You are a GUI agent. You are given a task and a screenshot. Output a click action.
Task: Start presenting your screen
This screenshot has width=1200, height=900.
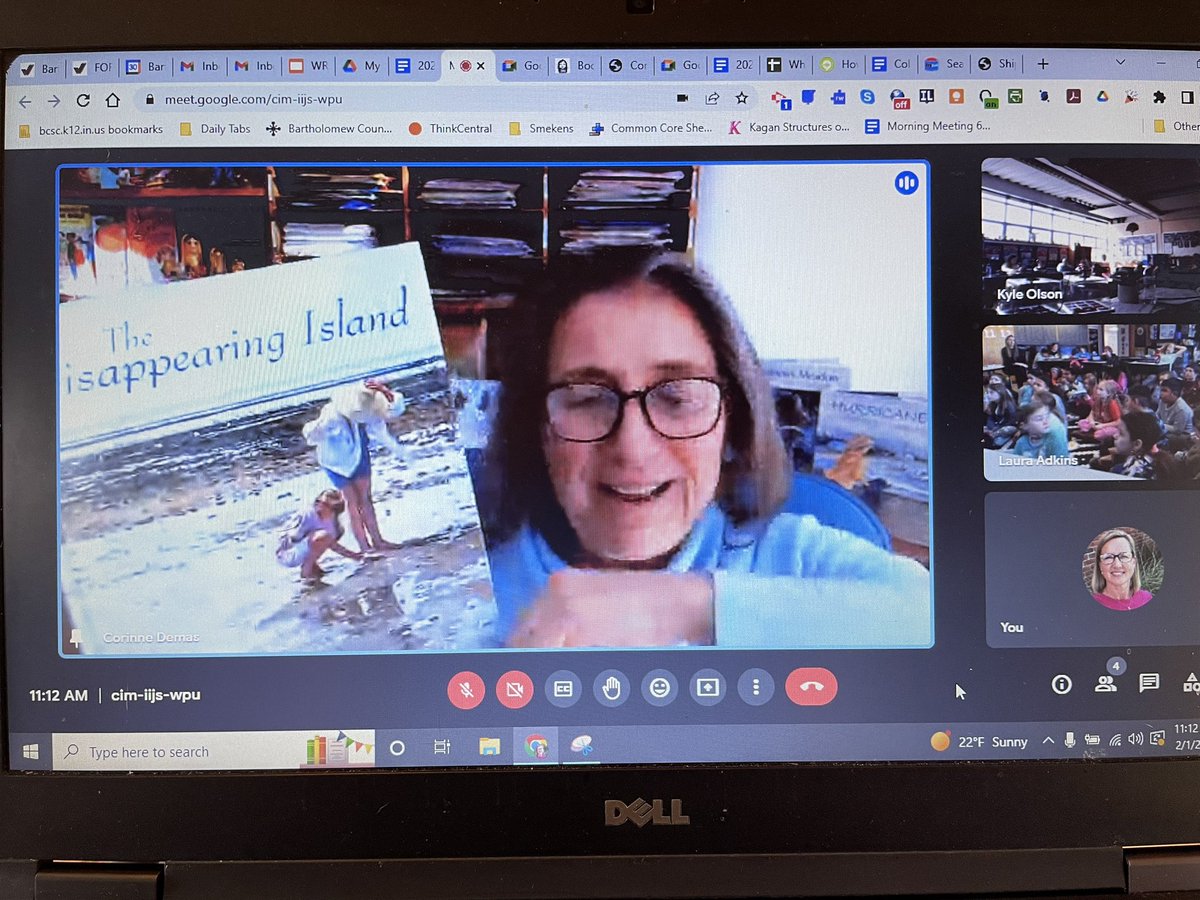[707, 687]
